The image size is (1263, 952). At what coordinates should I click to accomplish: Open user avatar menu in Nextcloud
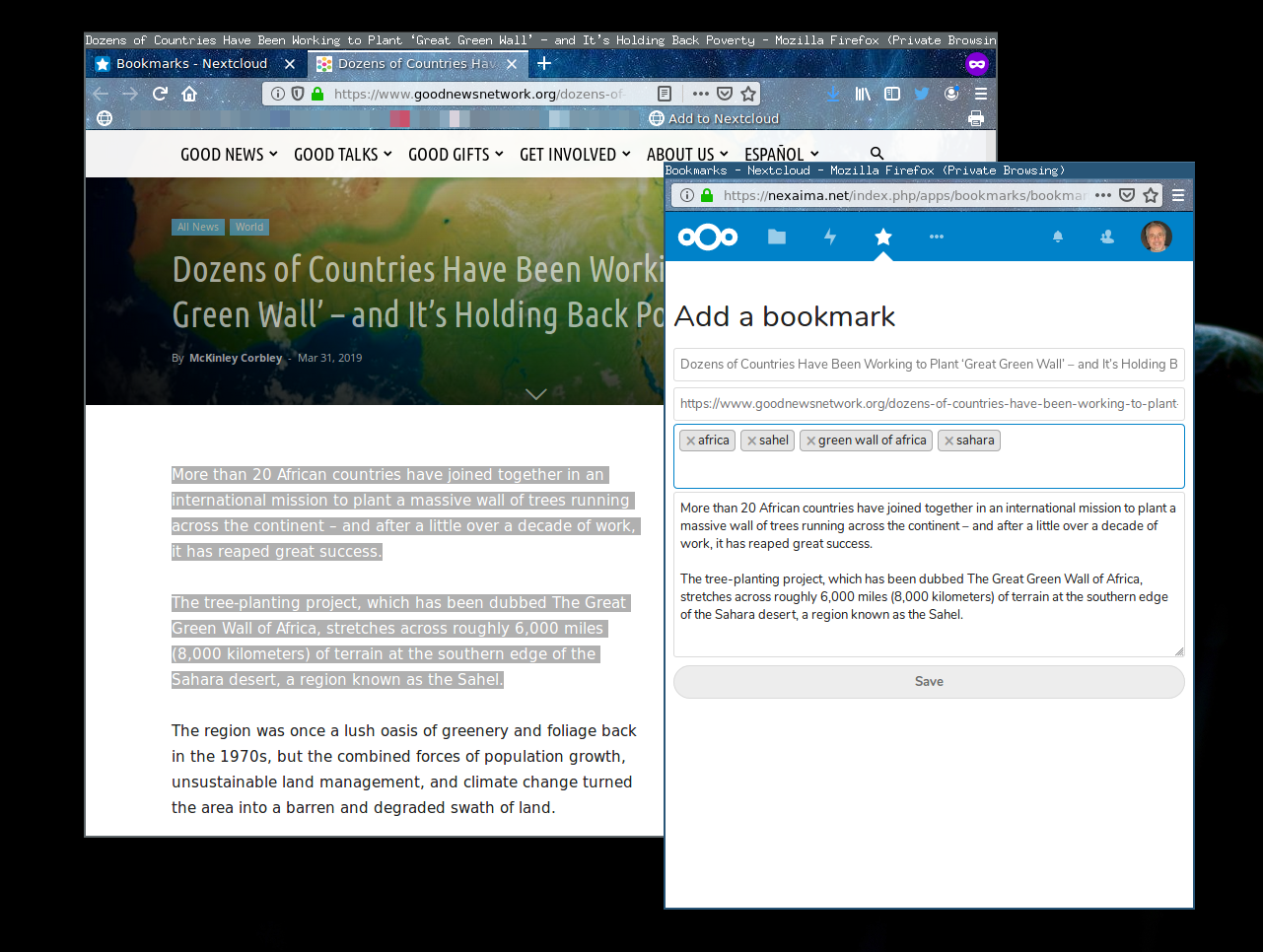pyautogui.click(x=1157, y=237)
